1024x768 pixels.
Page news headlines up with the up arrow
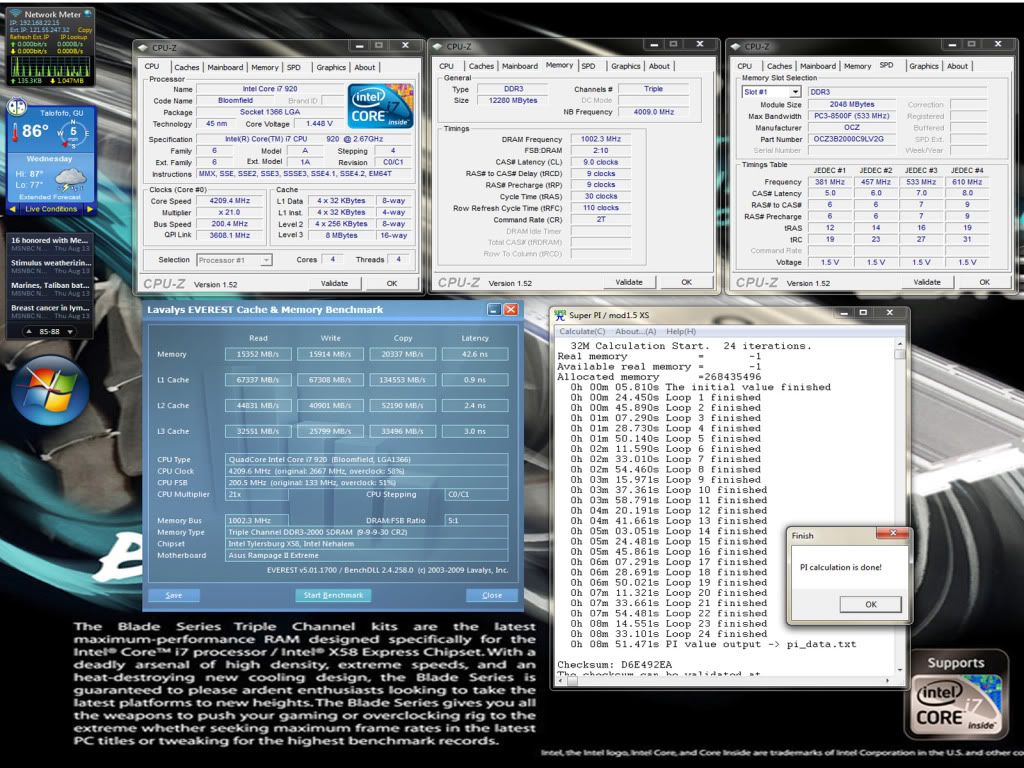[29, 332]
